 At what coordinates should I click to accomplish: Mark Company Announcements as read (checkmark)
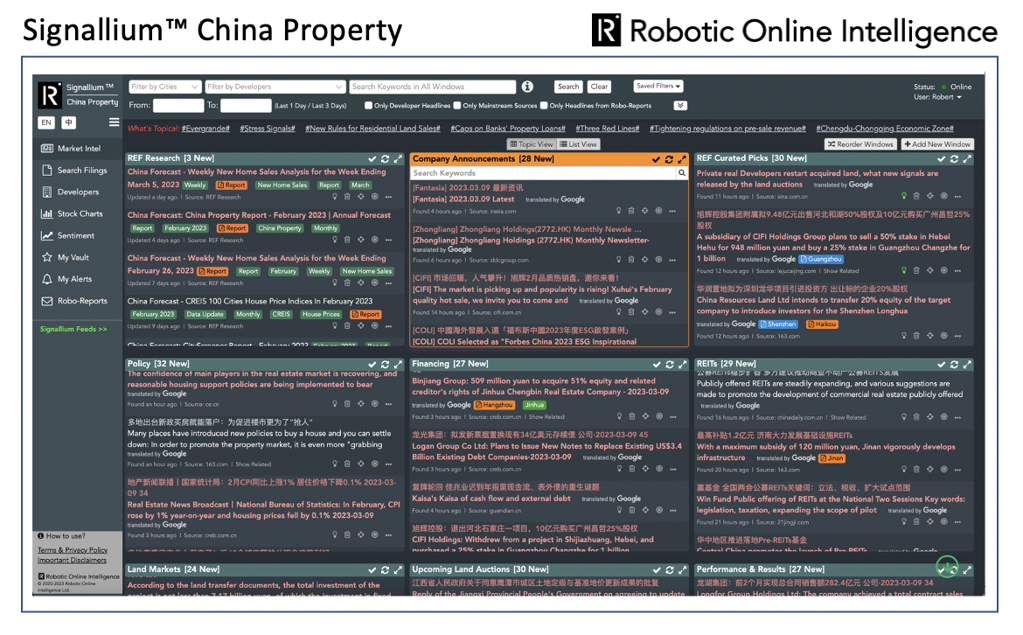656,159
